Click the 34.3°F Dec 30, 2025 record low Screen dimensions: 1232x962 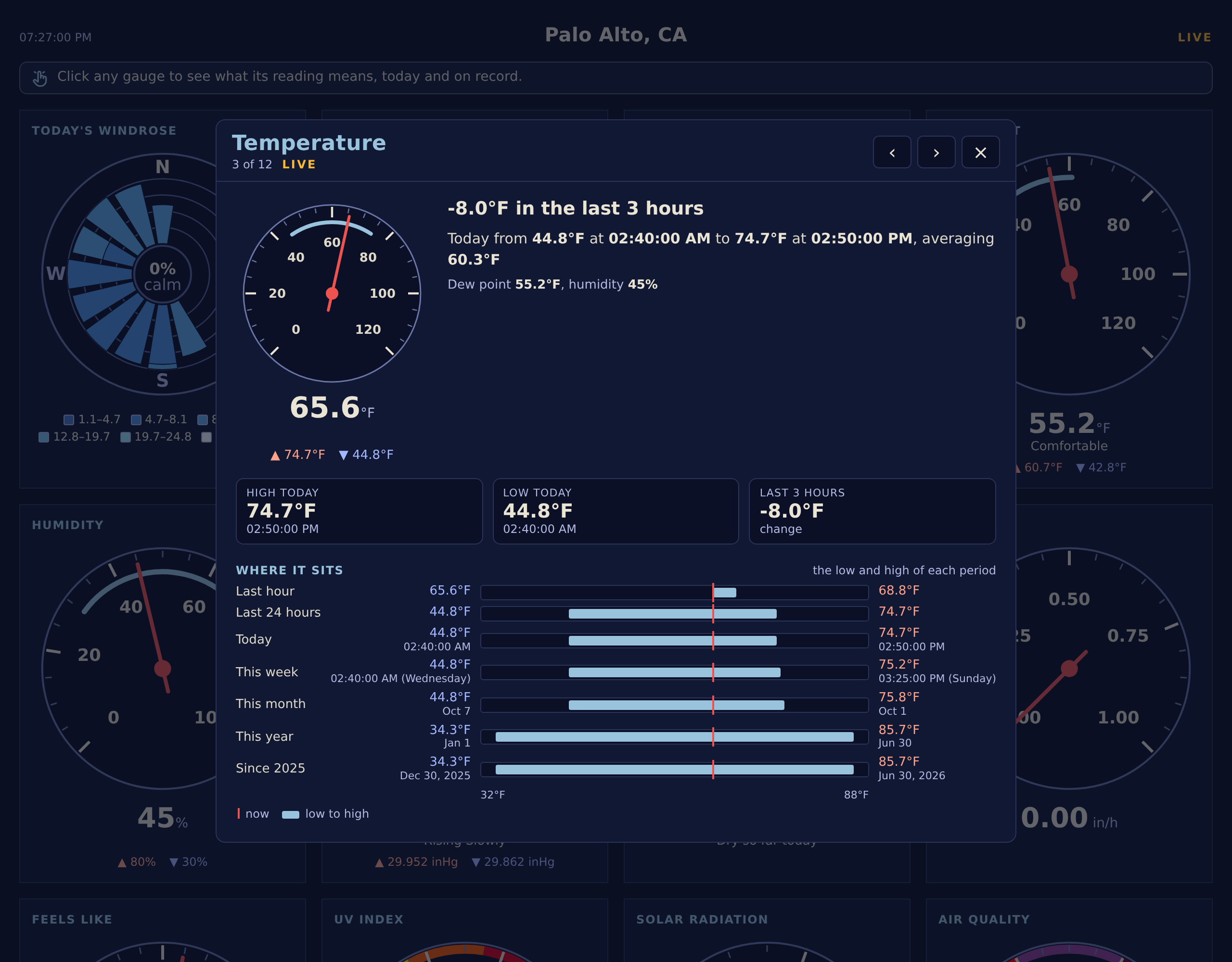[435, 768]
